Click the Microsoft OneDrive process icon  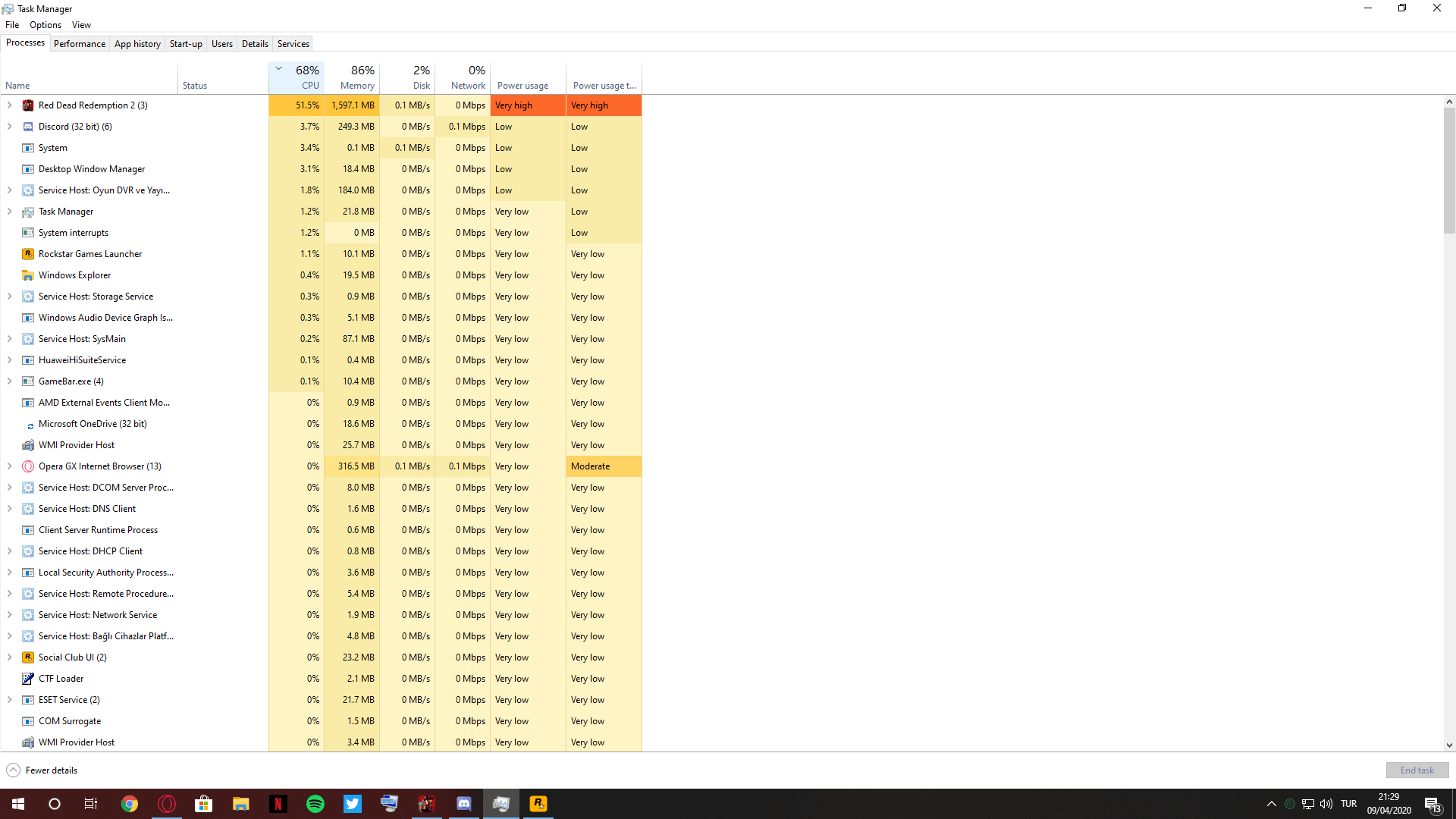click(30, 425)
